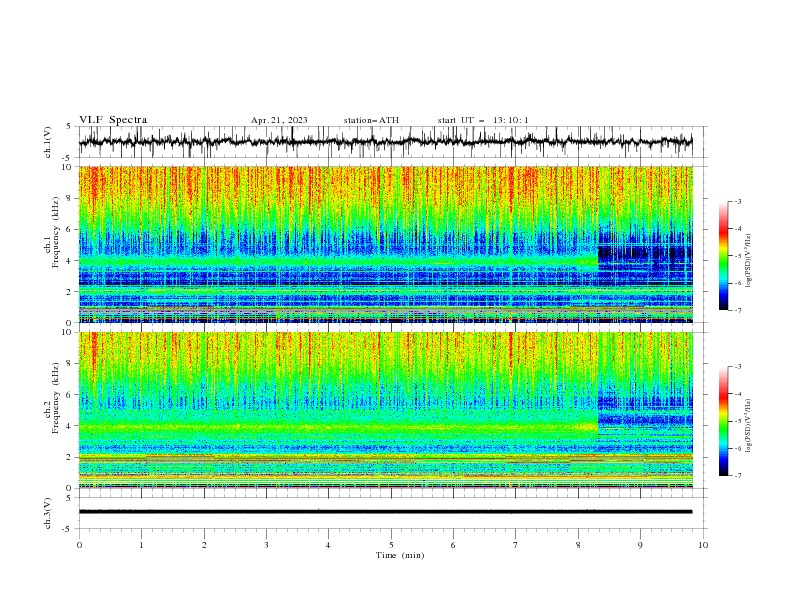This screenshot has width=792, height=612.
Task: Click the "-7" label on the ch.2 colorbar
Action: [x=737, y=476]
